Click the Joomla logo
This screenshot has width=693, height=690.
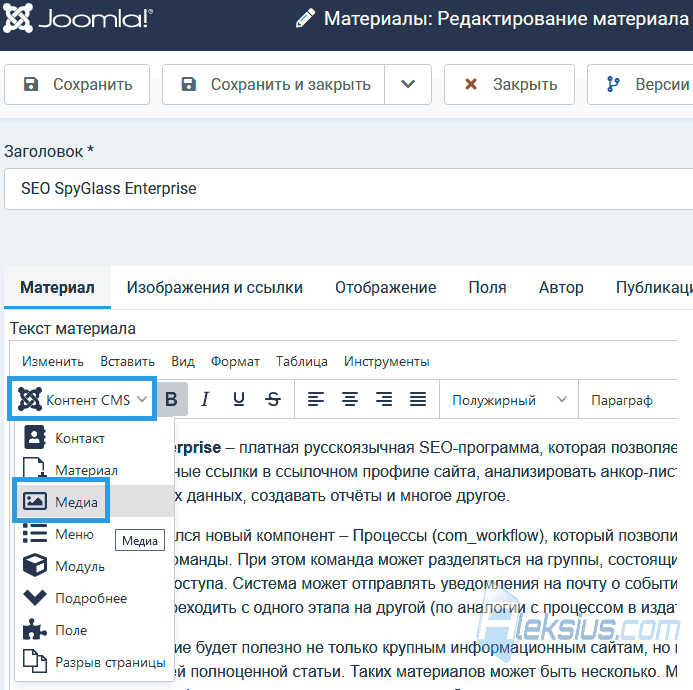[77, 18]
